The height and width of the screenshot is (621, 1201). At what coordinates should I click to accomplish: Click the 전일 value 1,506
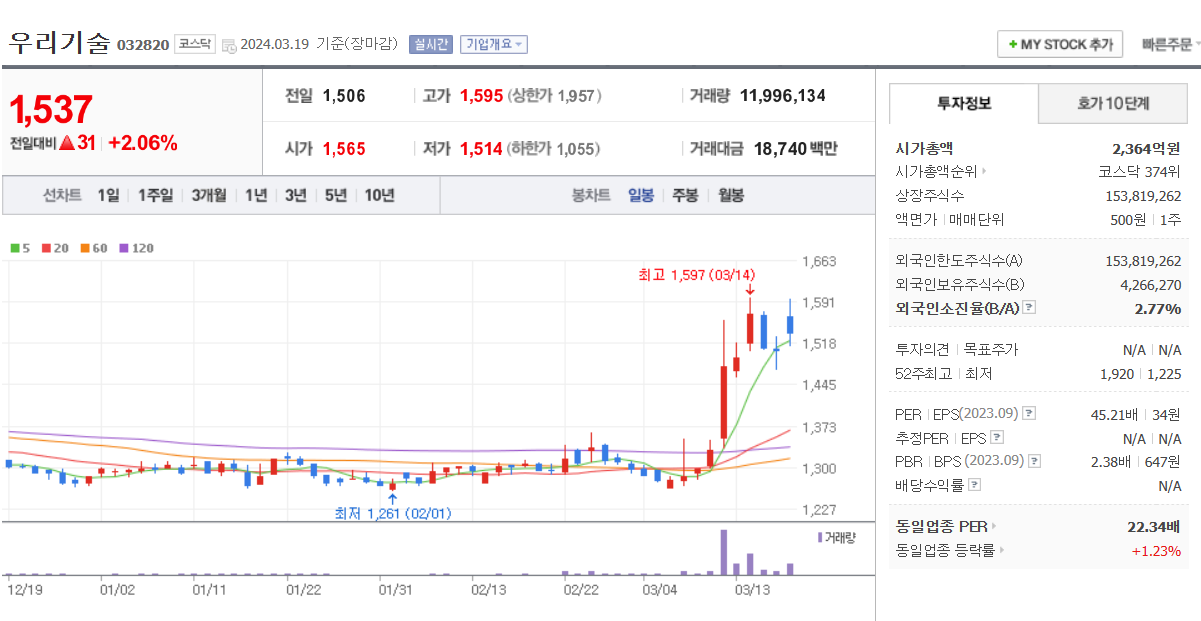[344, 96]
